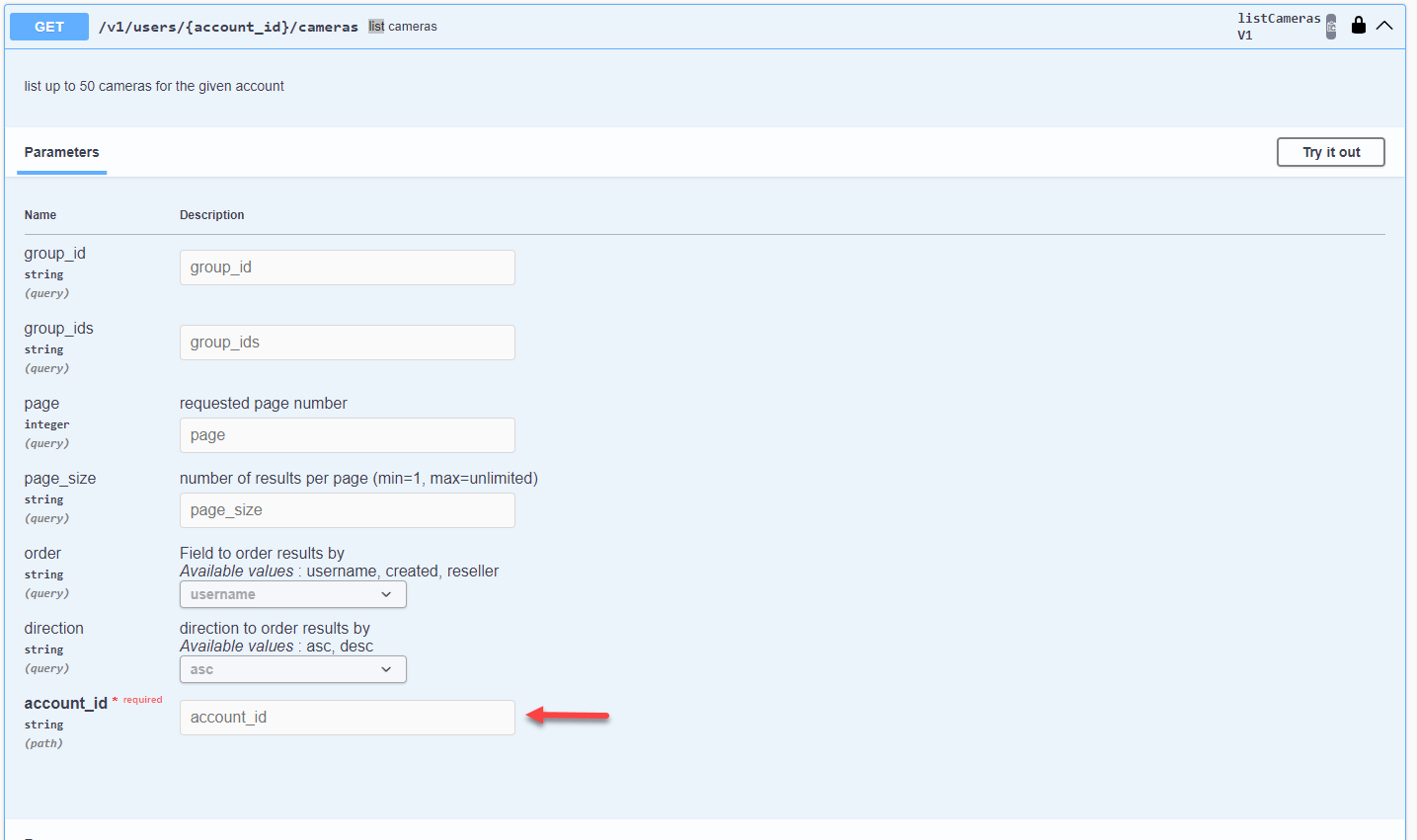This screenshot has width=1417, height=840.
Task: Click the group_id input field
Action: pos(347,267)
